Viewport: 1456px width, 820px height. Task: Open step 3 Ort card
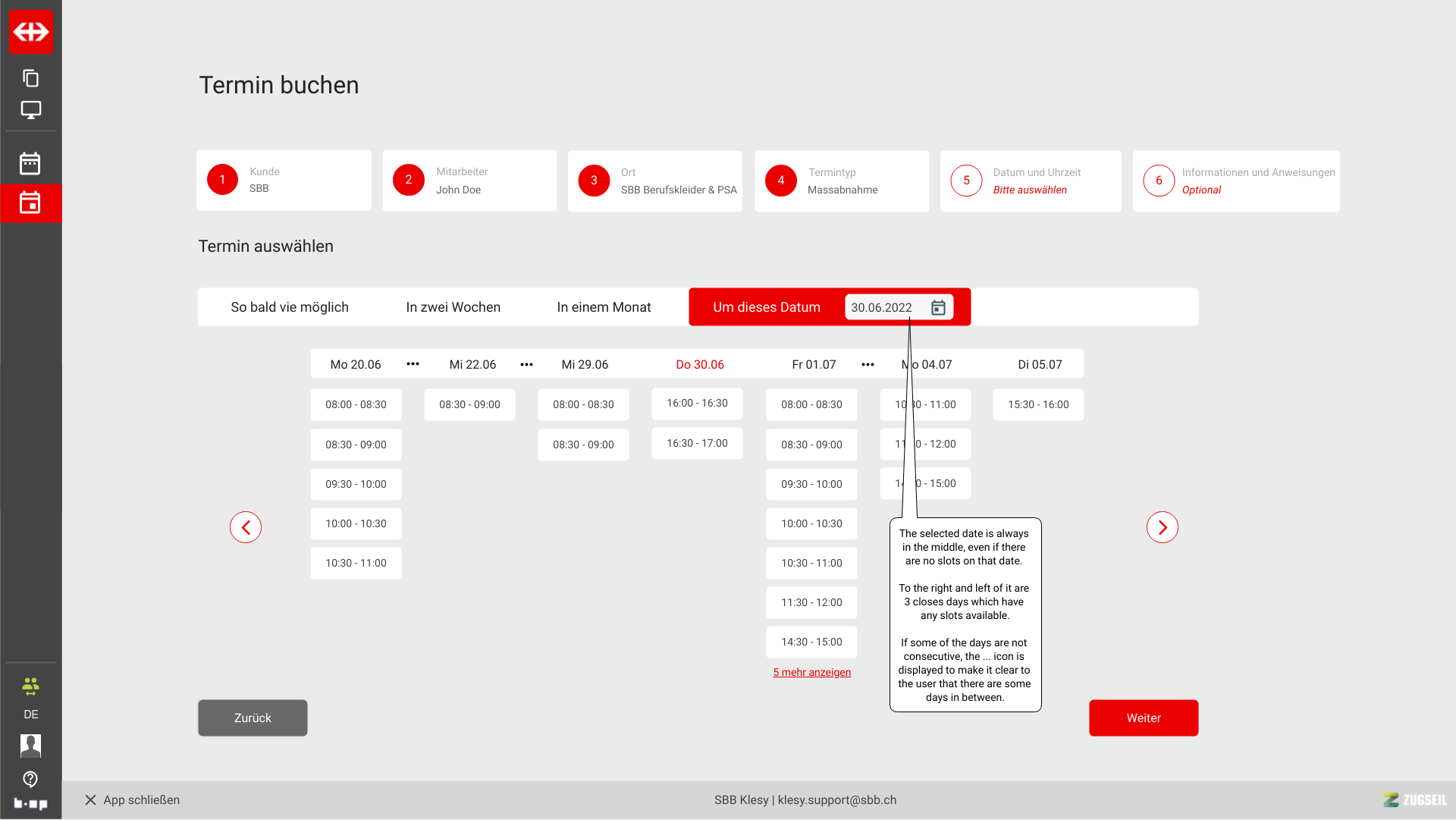pos(654,181)
